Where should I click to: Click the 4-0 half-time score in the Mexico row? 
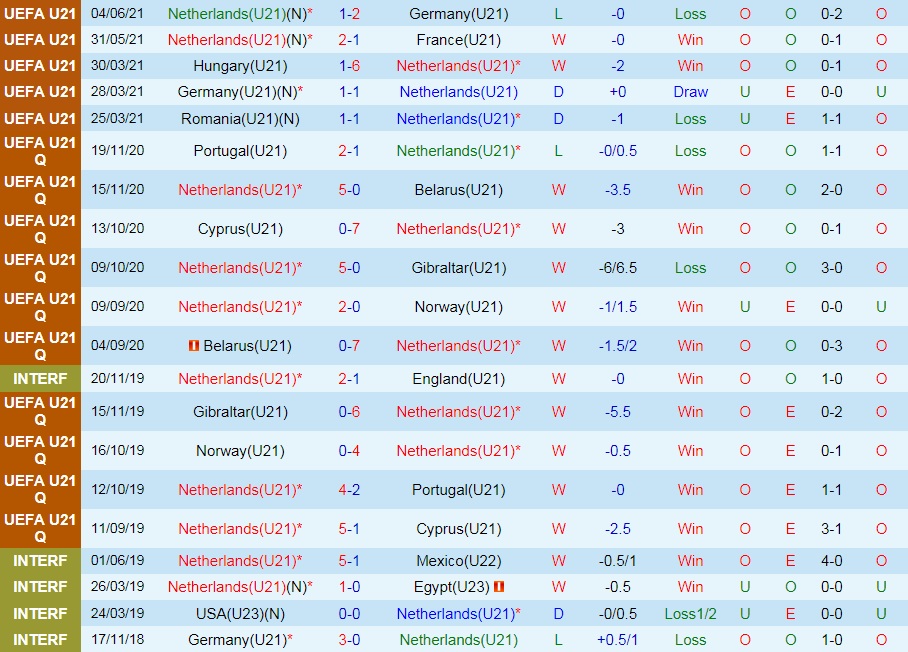[832, 561]
